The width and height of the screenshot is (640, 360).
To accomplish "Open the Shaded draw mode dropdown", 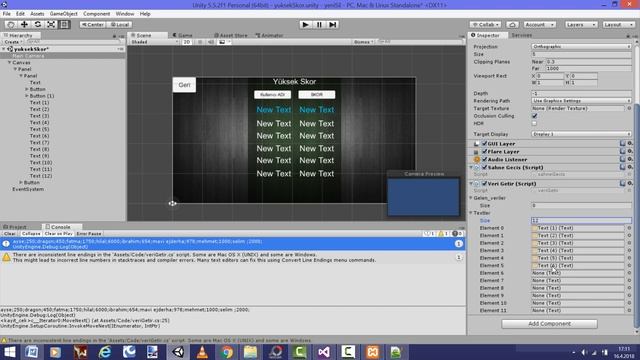I will pyautogui.click(x=154, y=42).
